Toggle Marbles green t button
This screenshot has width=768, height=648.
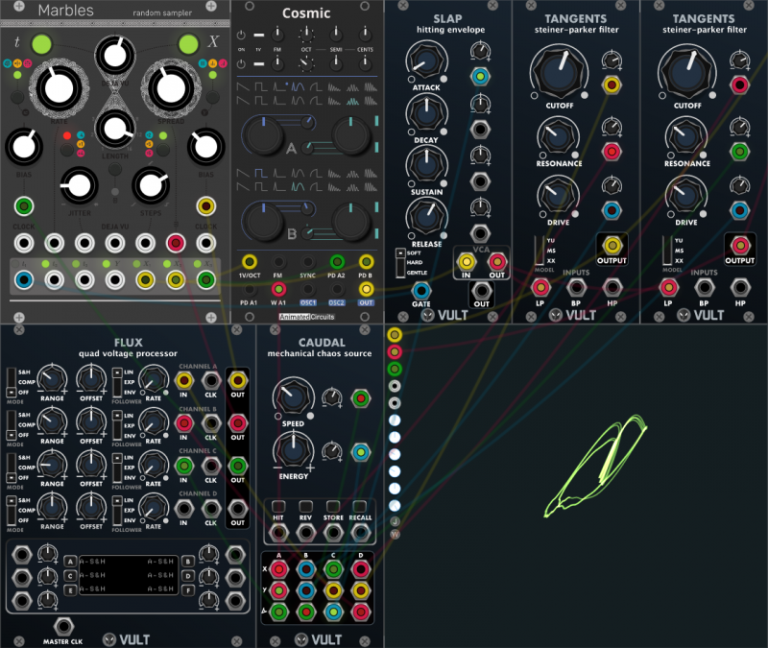pos(42,45)
